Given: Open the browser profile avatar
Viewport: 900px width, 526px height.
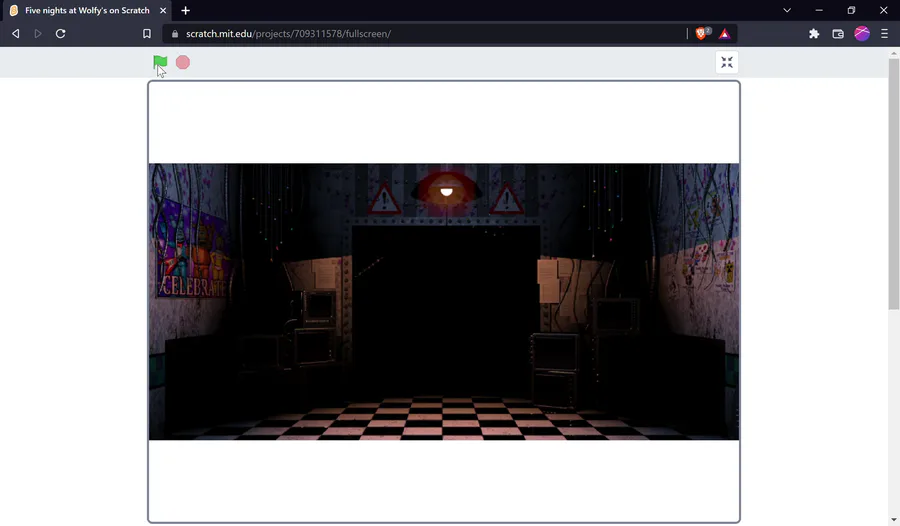Looking at the screenshot, I should click(862, 34).
